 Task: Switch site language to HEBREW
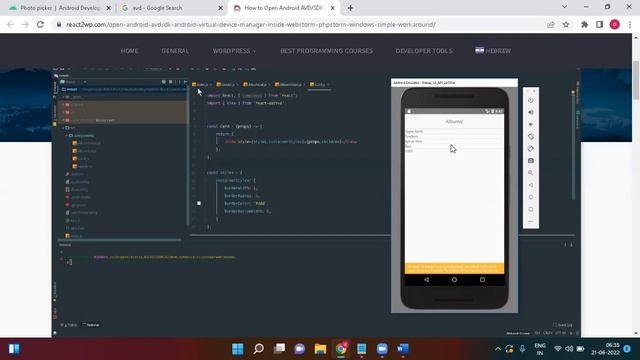[493, 51]
